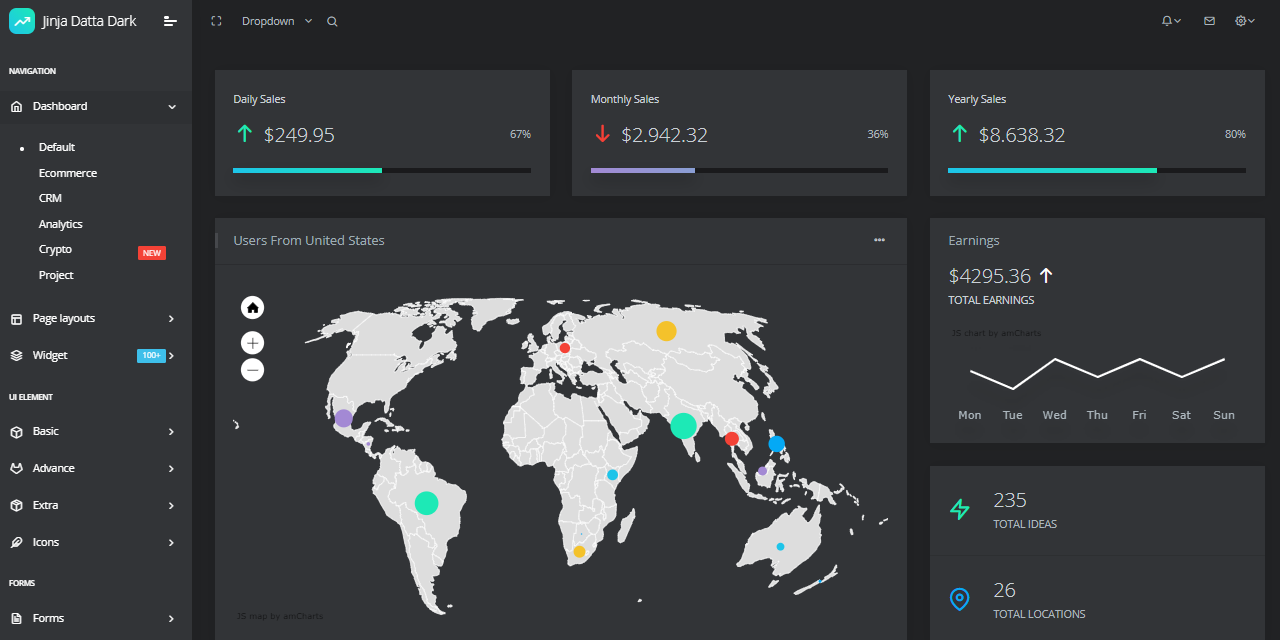Viewport: 1280px width, 640px height.
Task: Click the Total Ideas lightning icon
Action: 959,509
